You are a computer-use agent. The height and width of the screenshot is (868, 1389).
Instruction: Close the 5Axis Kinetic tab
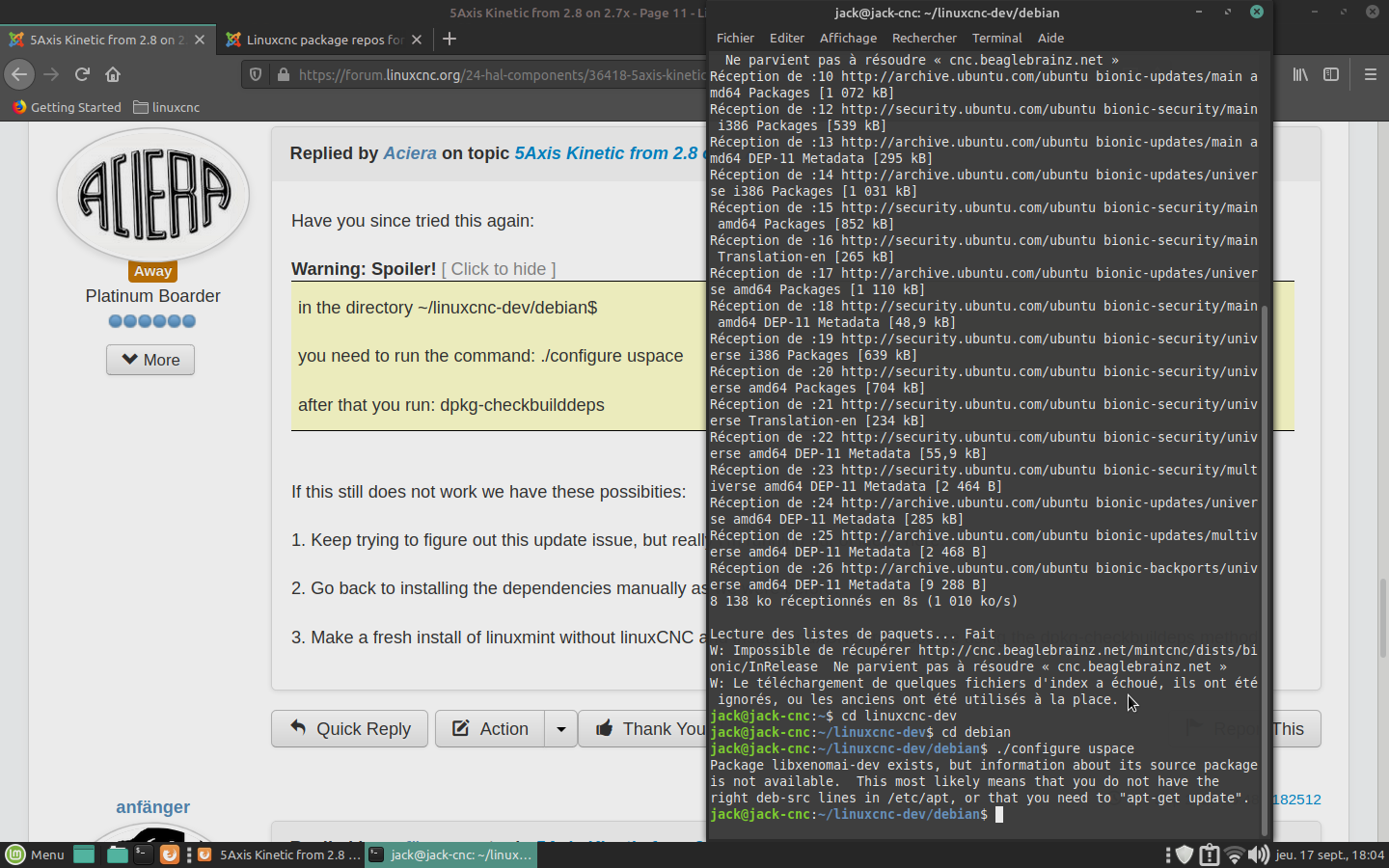coord(200,40)
